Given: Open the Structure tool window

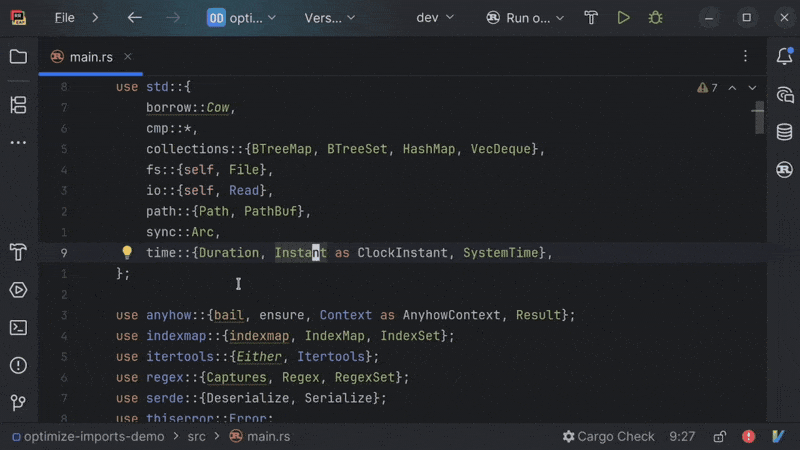Looking at the screenshot, I should [x=18, y=105].
